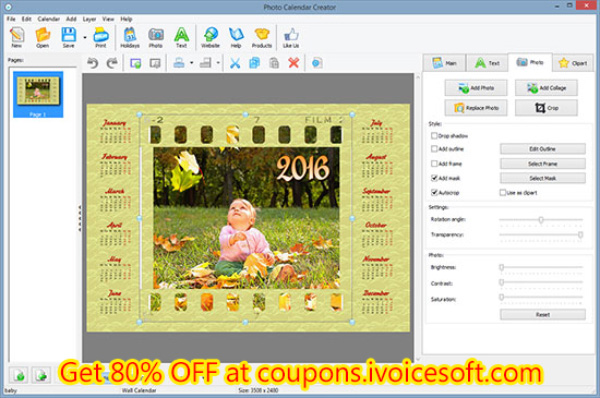Switch to the Text tab in the right panel

coord(487,63)
